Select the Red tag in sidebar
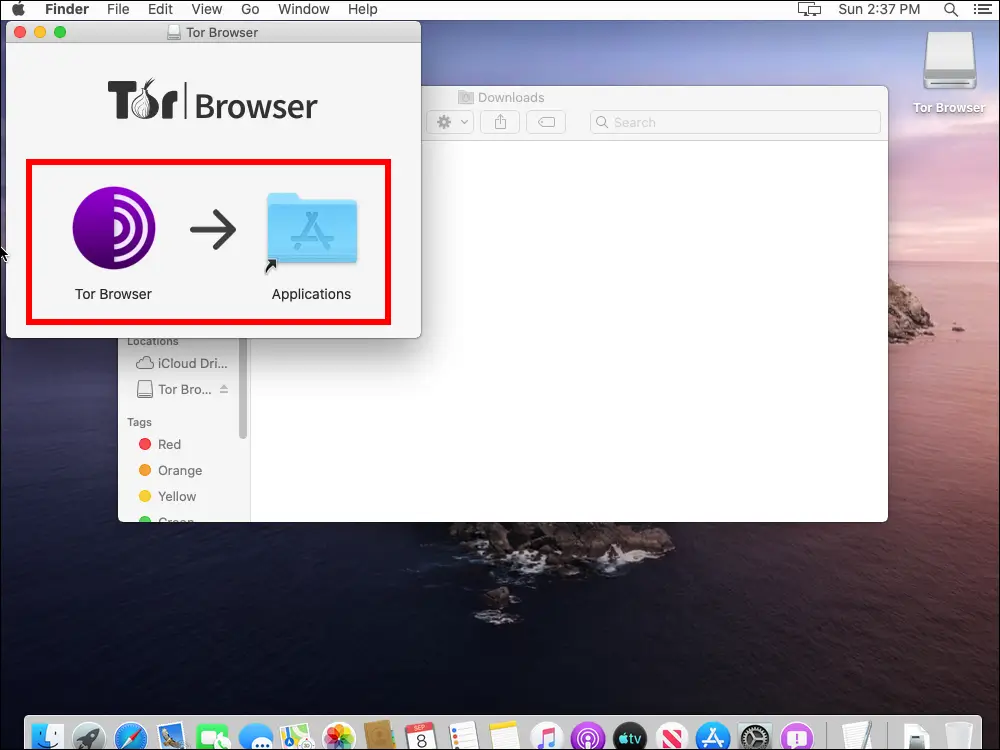 tap(160, 444)
